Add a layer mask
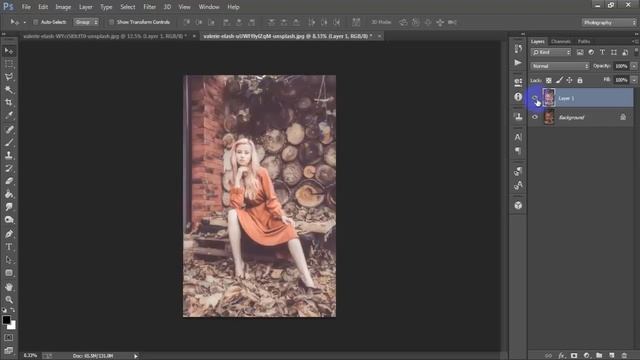640x360 pixels. click(x=574, y=356)
